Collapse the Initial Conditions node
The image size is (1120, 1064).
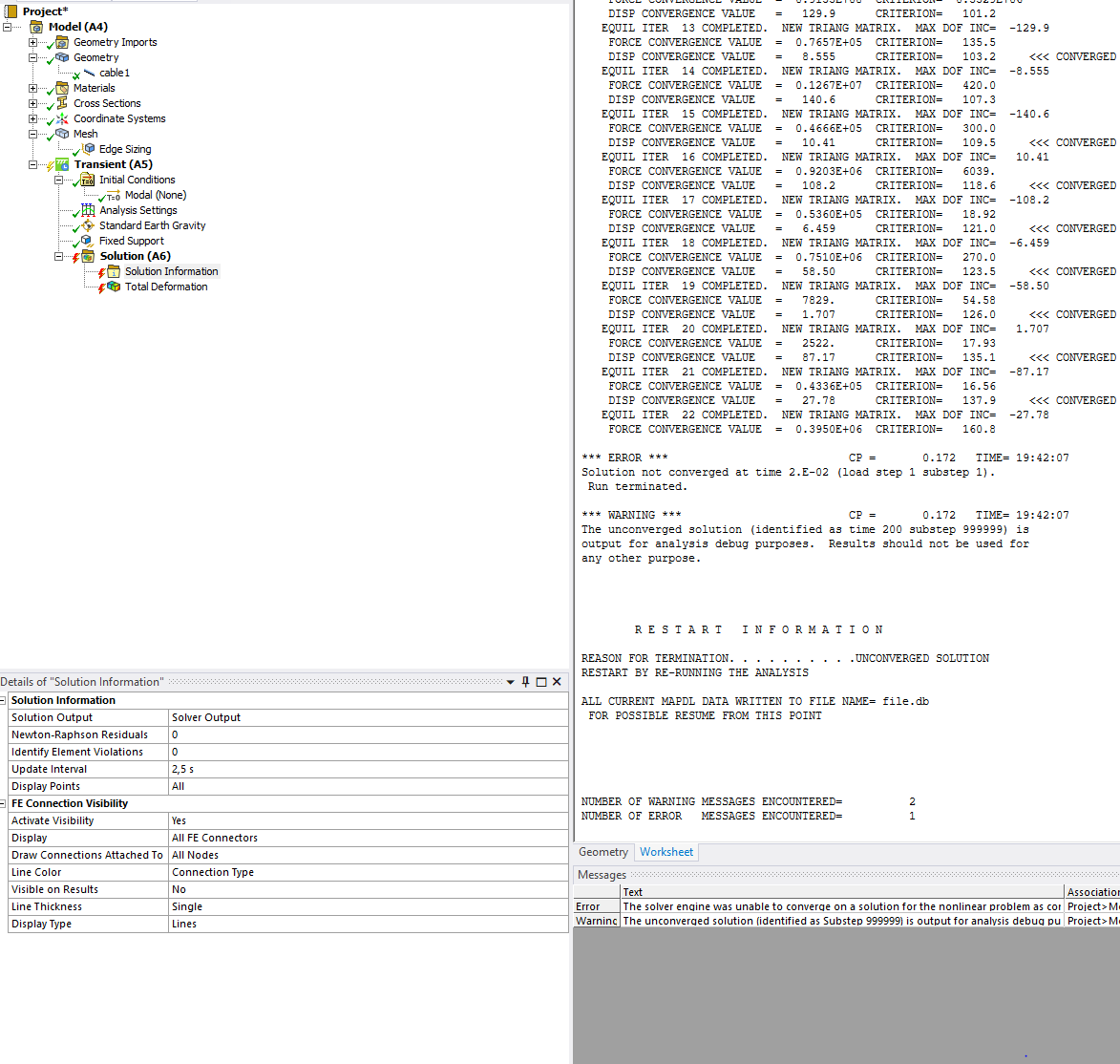[x=58, y=181]
